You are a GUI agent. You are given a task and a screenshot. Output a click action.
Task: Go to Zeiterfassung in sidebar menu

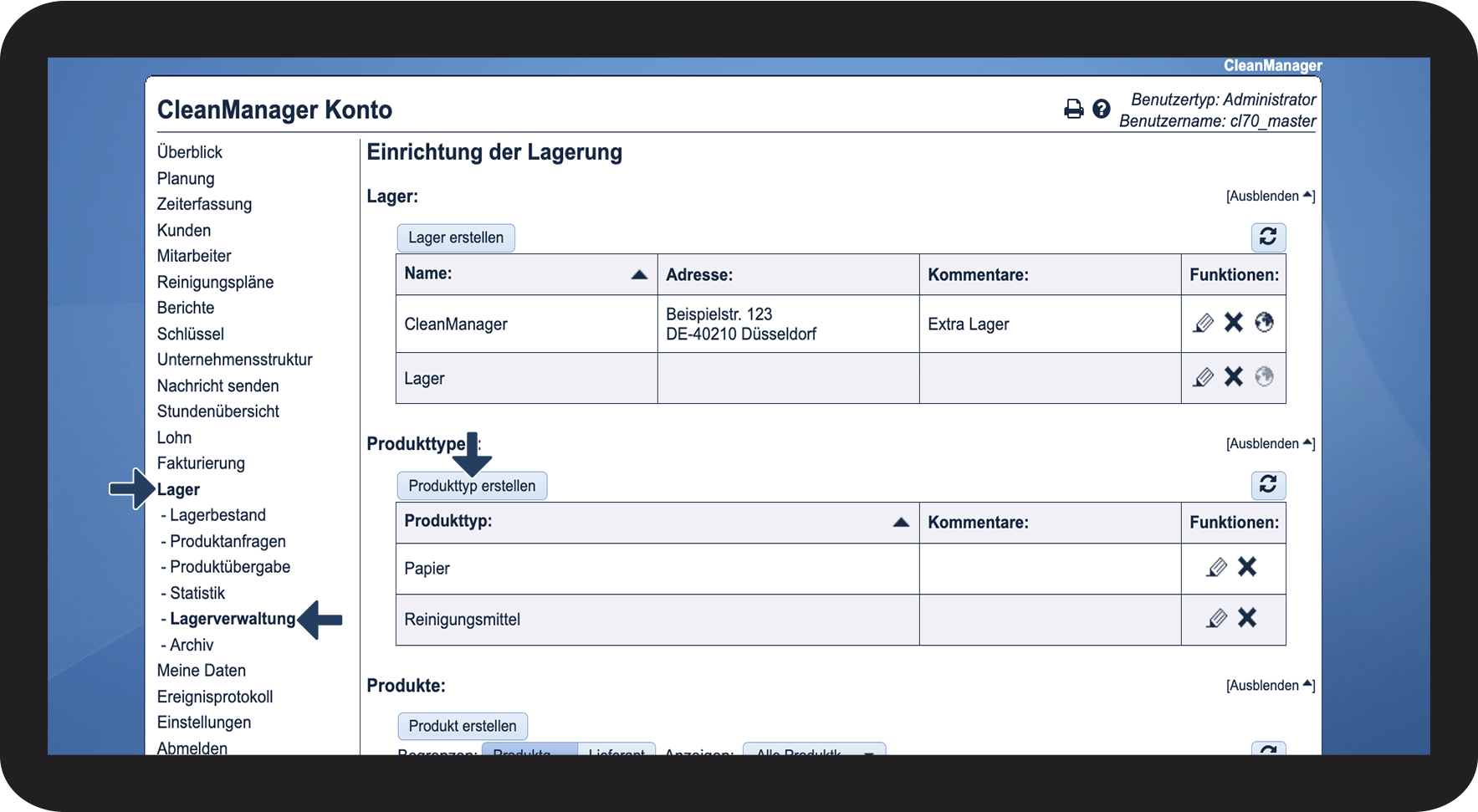tap(204, 204)
